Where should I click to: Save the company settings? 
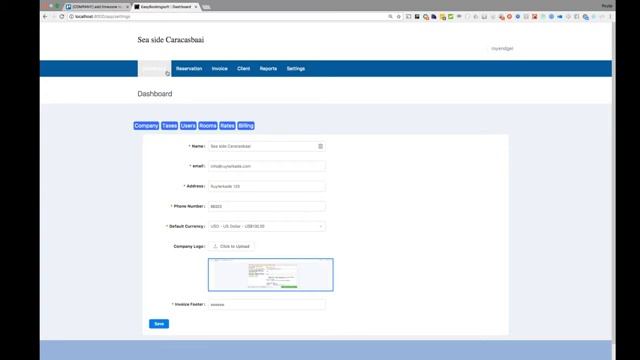click(x=159, y=324)
